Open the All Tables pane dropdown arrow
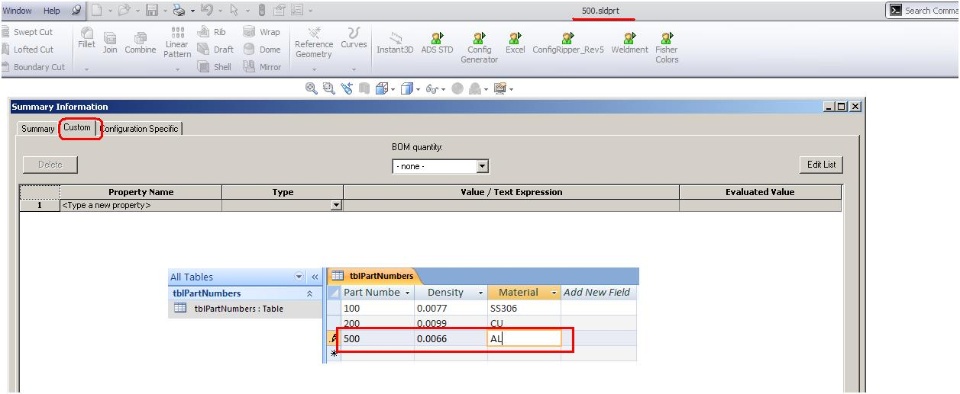 299,277
